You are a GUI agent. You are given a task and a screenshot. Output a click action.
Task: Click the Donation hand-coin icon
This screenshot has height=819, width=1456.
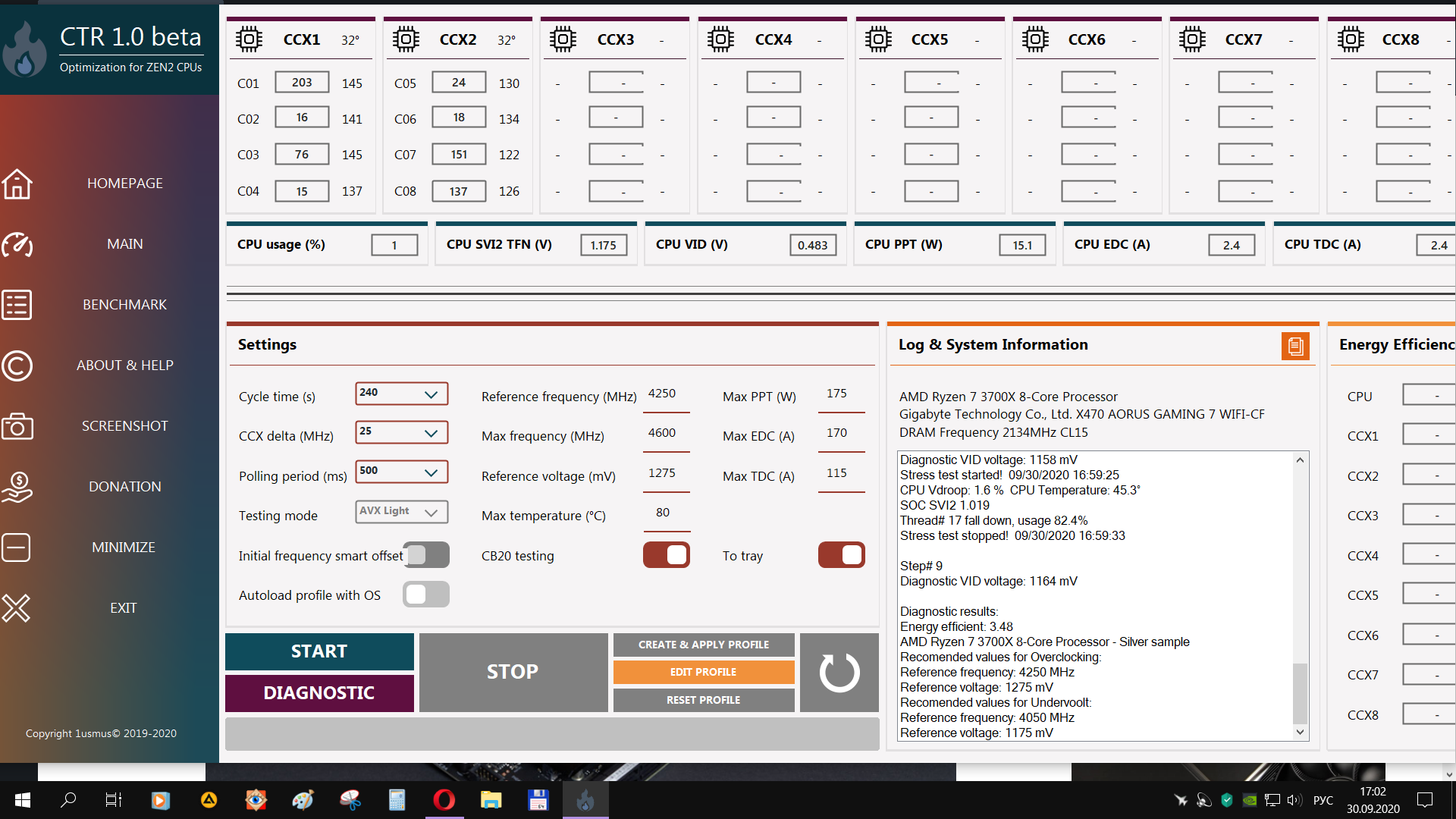click(17, 487)
